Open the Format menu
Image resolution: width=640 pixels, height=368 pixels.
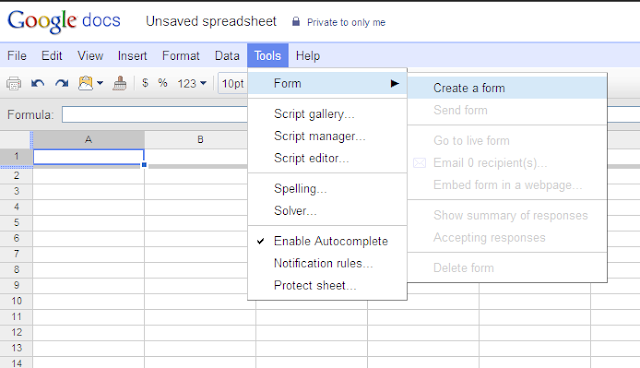[x=181, y=55]
